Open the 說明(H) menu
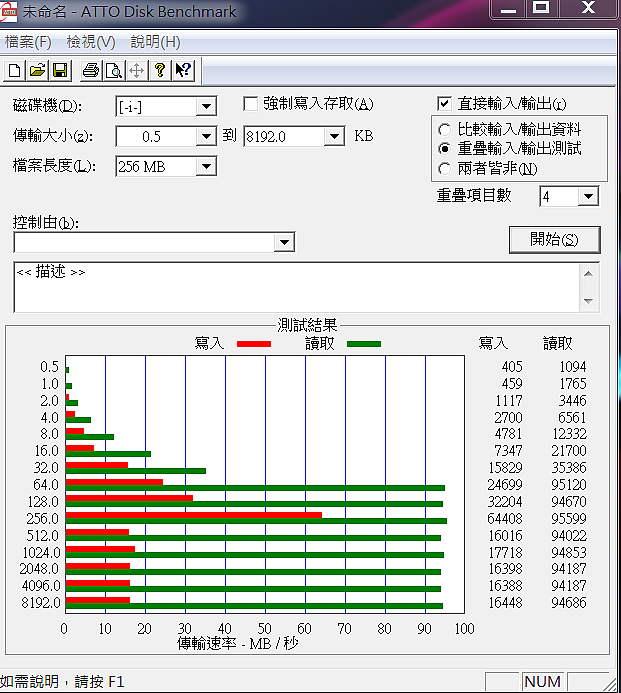The width and height of the screenshot is (621, 693). (x=156, y=42)
